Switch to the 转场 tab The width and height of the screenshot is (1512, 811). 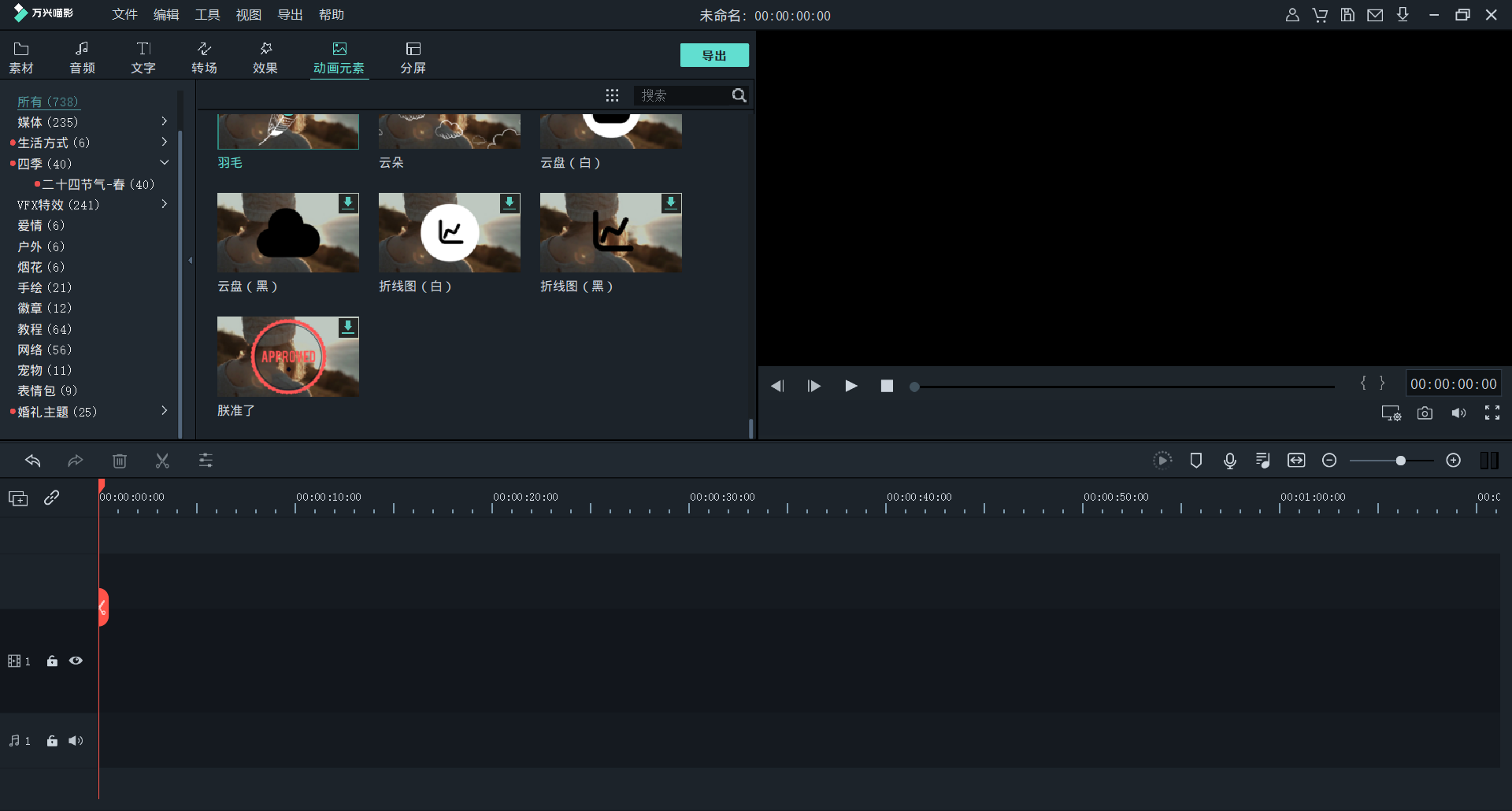coord(204,57)
